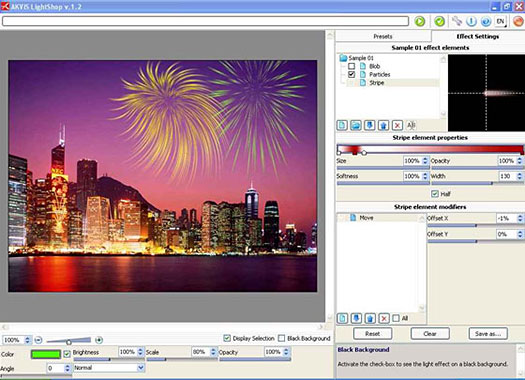The width and height of the screenshot is (525, 380).
Task: Click new element icon under effect elements
Action: pos(342,125)
